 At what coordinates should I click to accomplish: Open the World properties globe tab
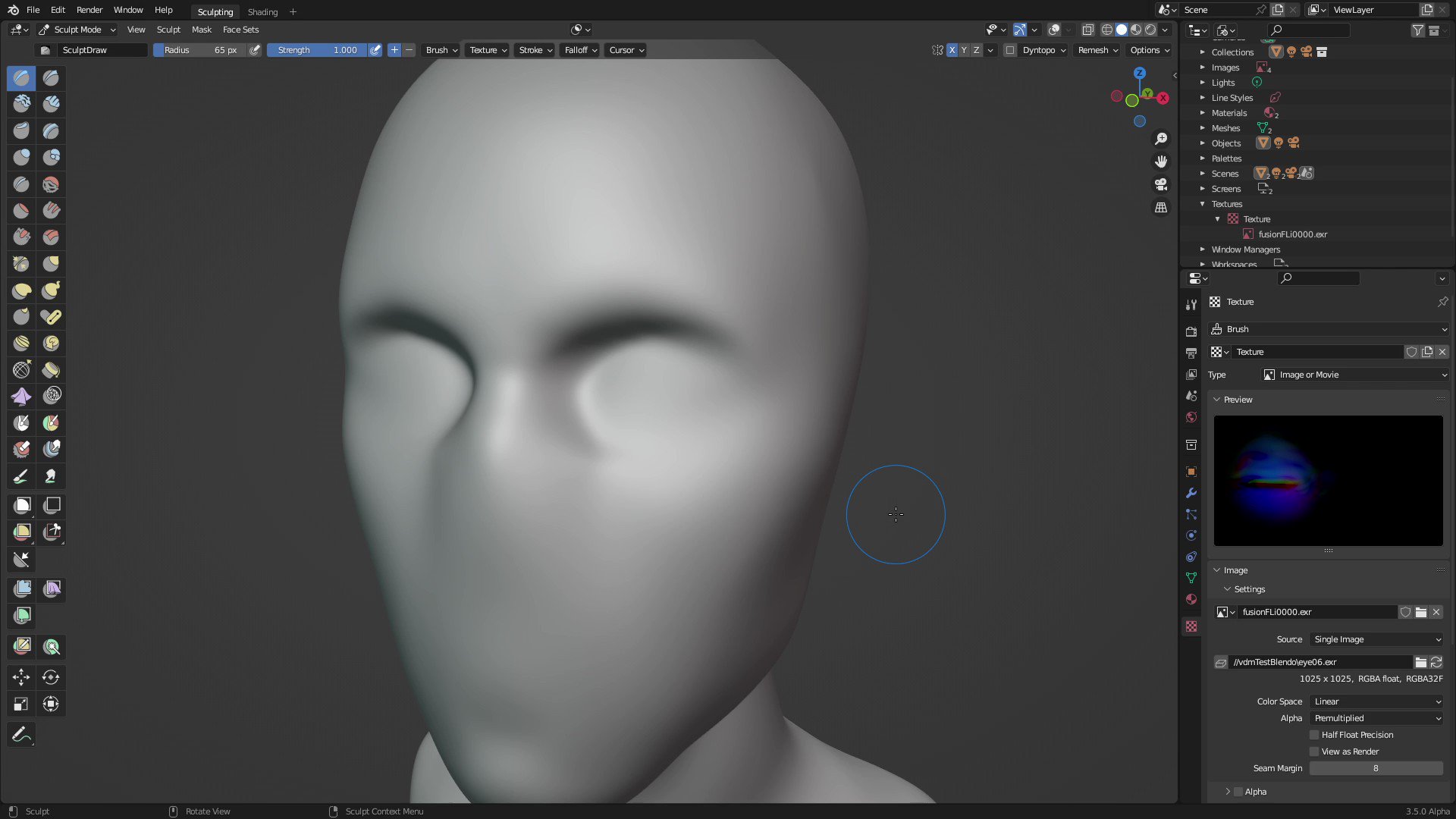pyautogui.click(x=1191, y=417)
